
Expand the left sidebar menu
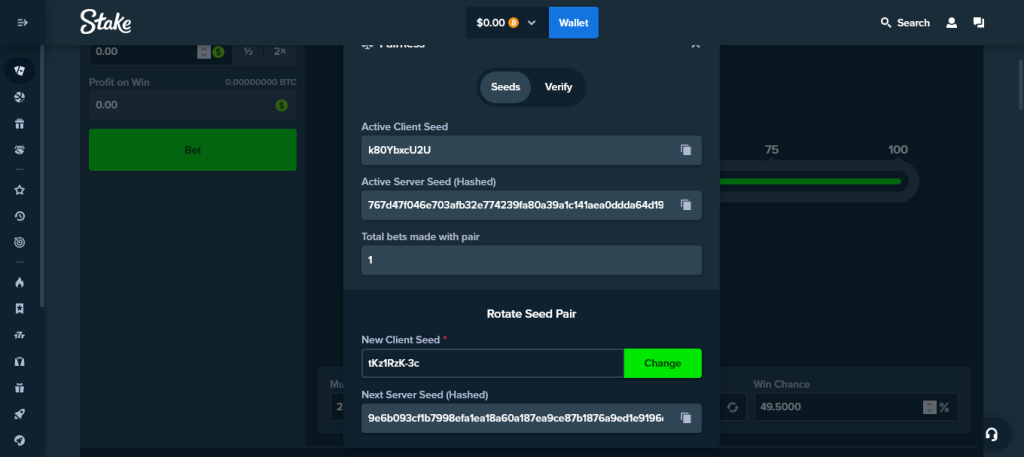(x=22, y=23)
